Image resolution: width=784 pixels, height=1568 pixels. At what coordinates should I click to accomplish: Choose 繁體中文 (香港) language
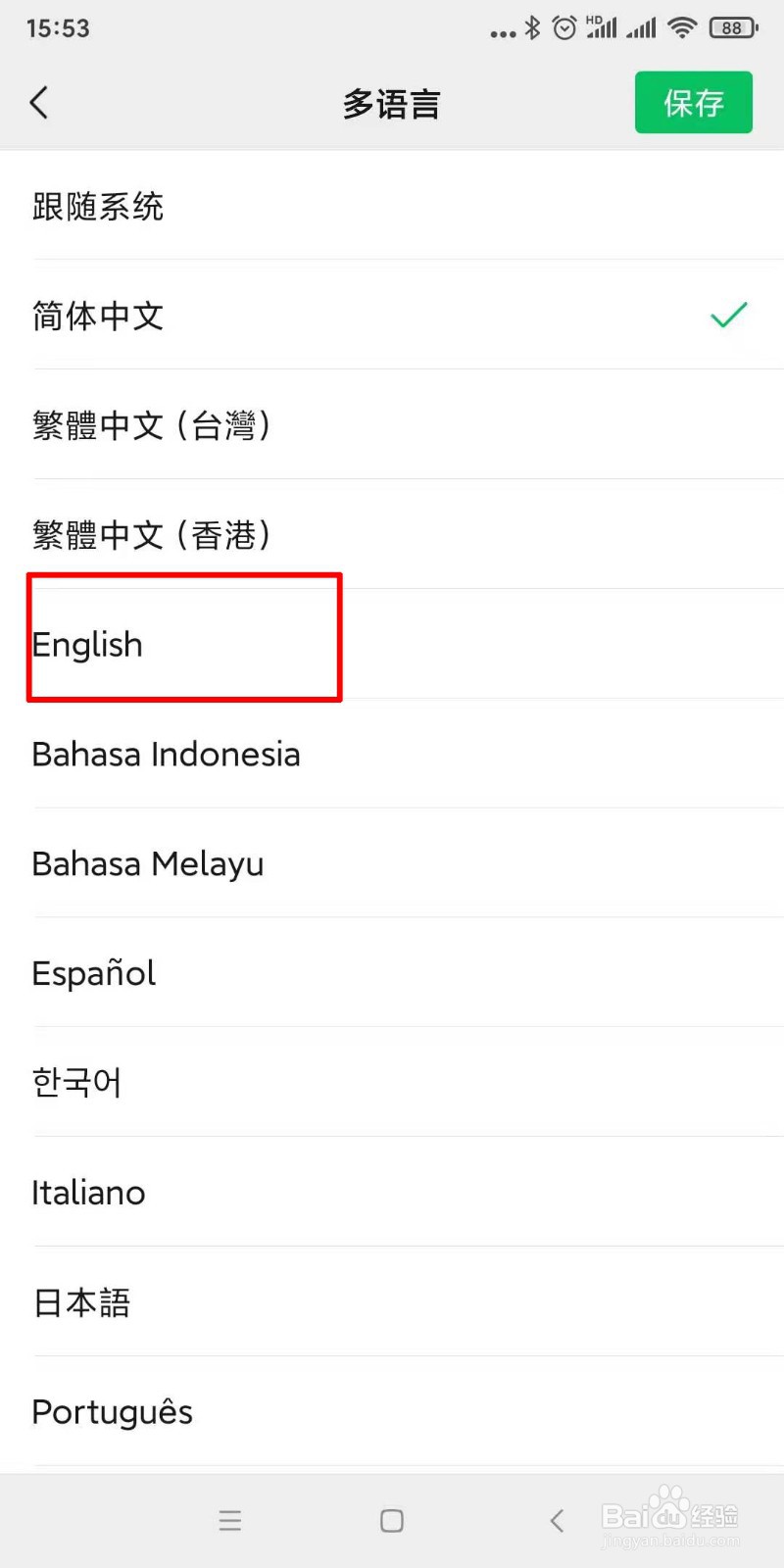392,535
